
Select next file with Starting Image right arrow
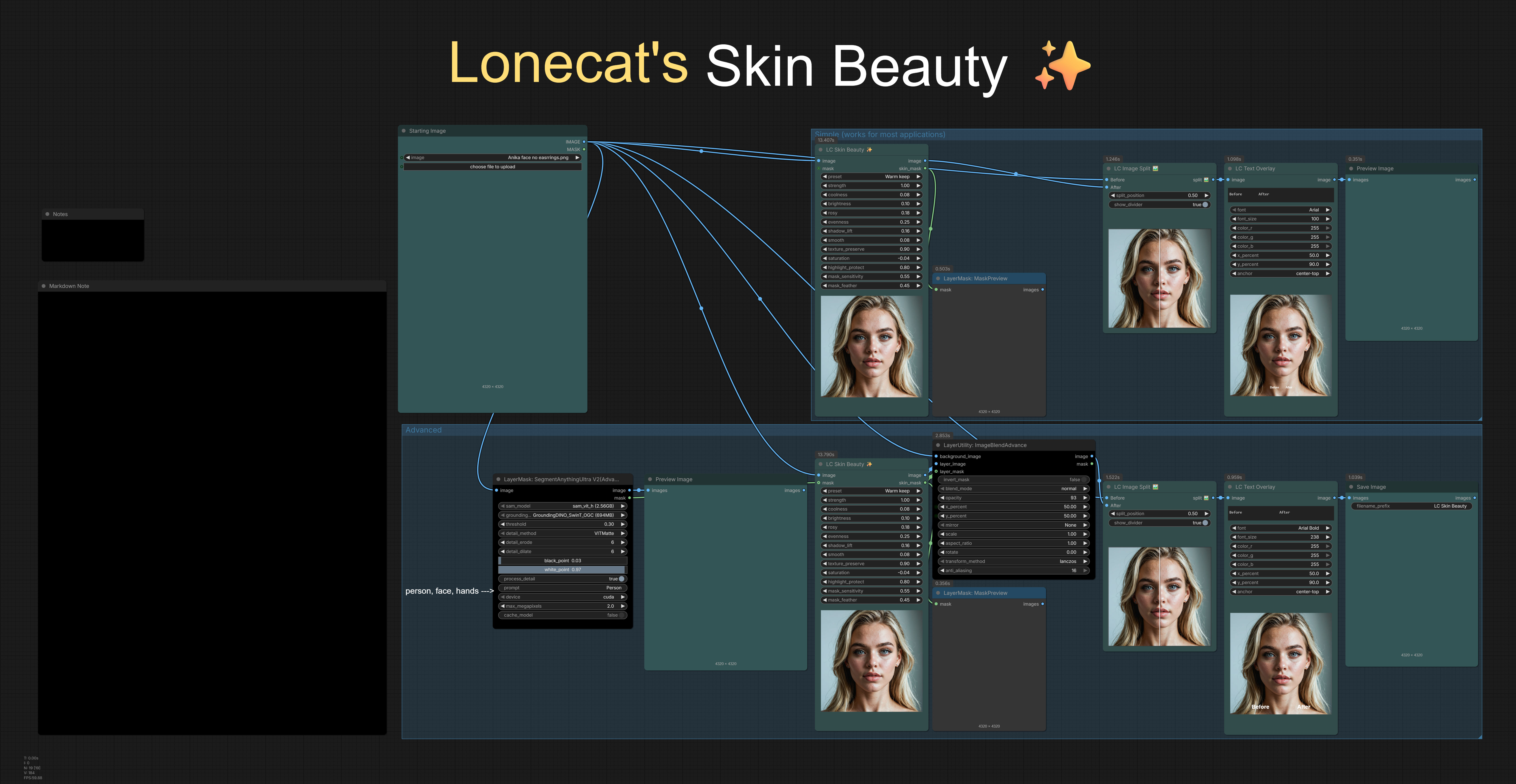577,158
